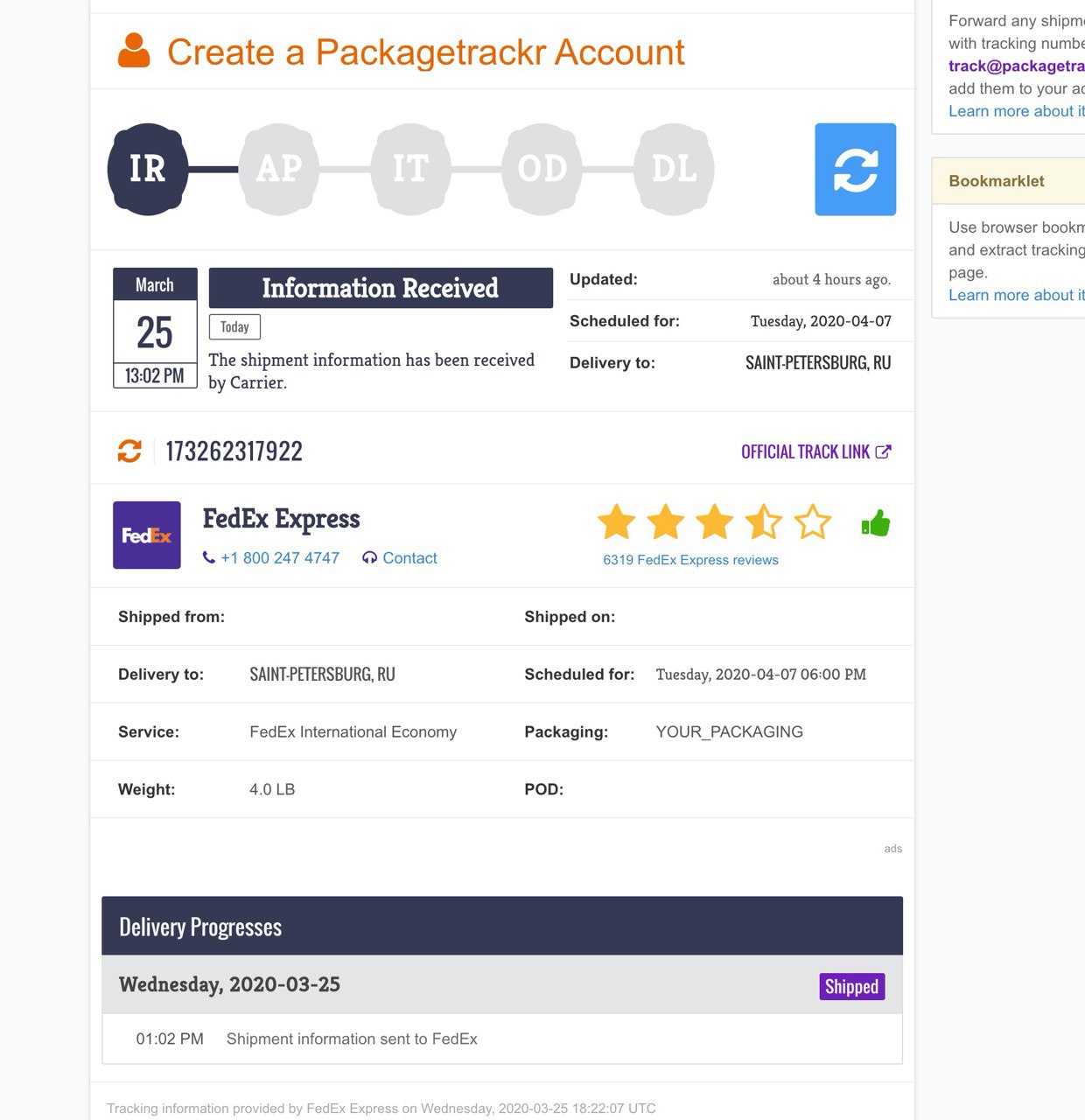Screen dimensions: 1085x1120
Task: Open 6319 FedEx Express reviews link
Action: point(690,560)
